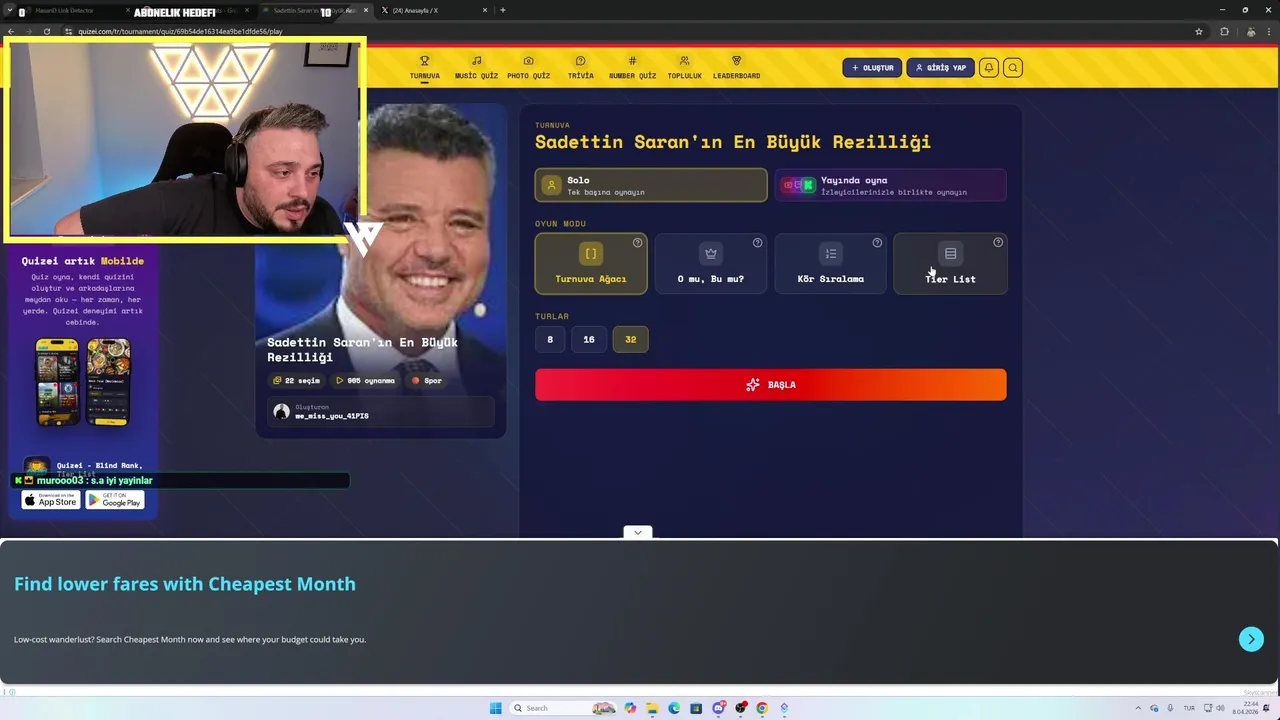1280x720 pixels.
Task: Click 'Find lower fares with Cheapest Month'
Action: click(x=185, y=584)
